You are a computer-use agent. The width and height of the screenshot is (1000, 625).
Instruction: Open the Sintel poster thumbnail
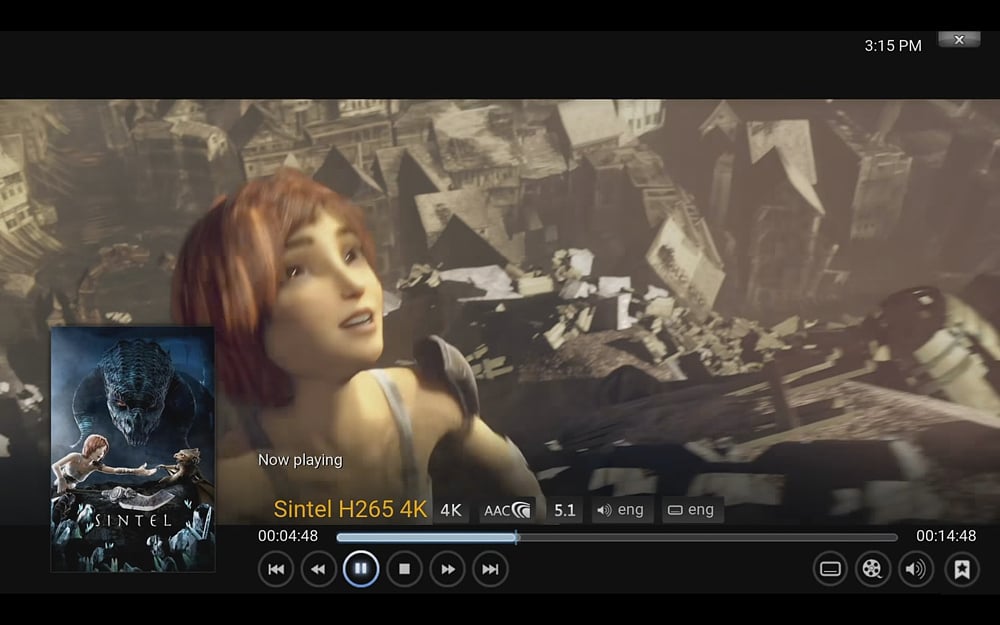coord(131,448)
